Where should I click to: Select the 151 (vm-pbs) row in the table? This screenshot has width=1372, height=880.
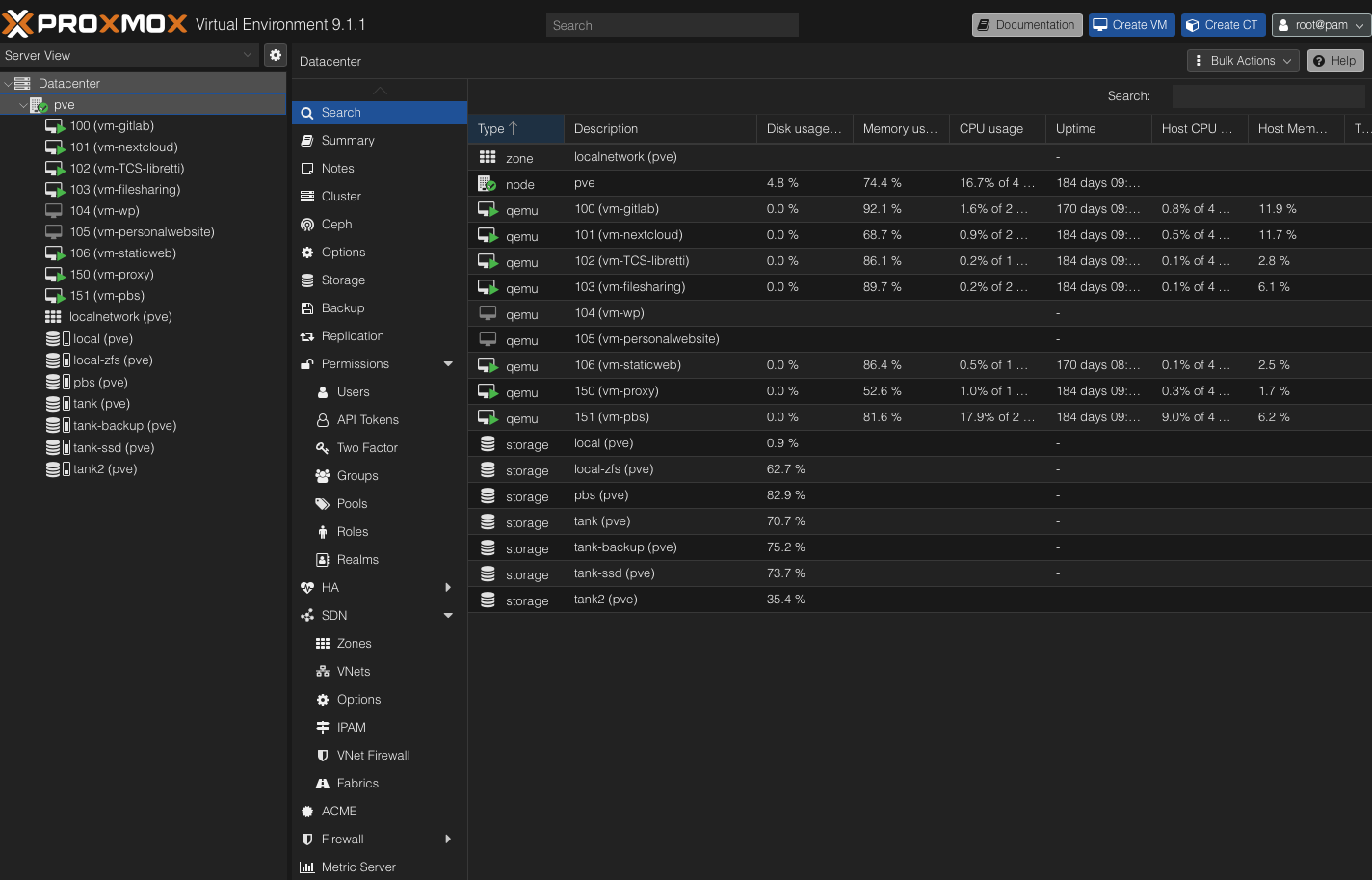tap(919, 417)
